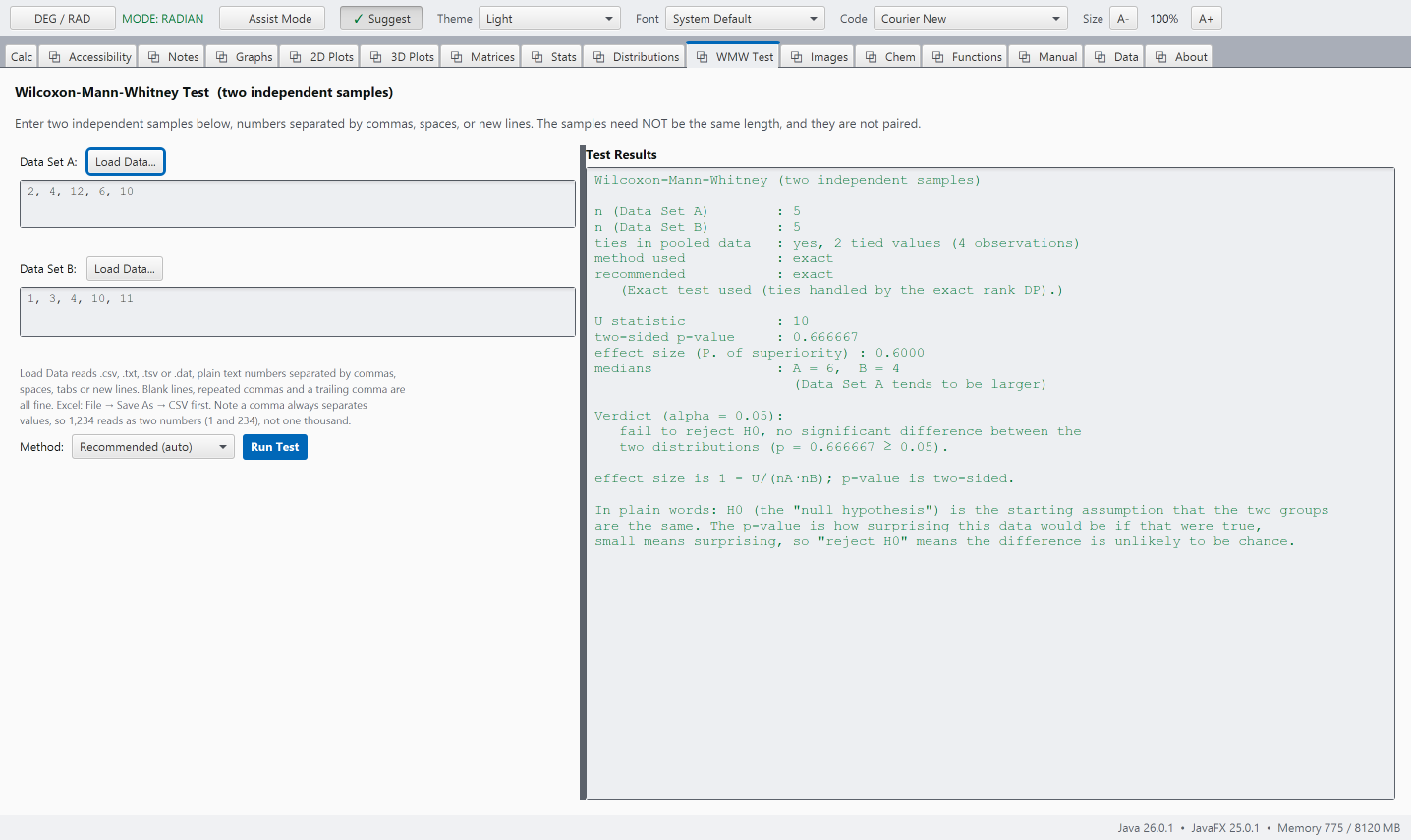Click the pop-out icon on 3D Plots tab
The width and height of the screenshot is (1411, 840).
tap(376, 57)
